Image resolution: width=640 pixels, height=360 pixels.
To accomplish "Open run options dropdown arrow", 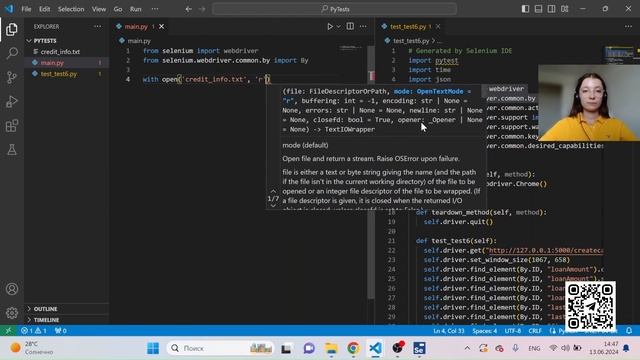I will [338, 27].
